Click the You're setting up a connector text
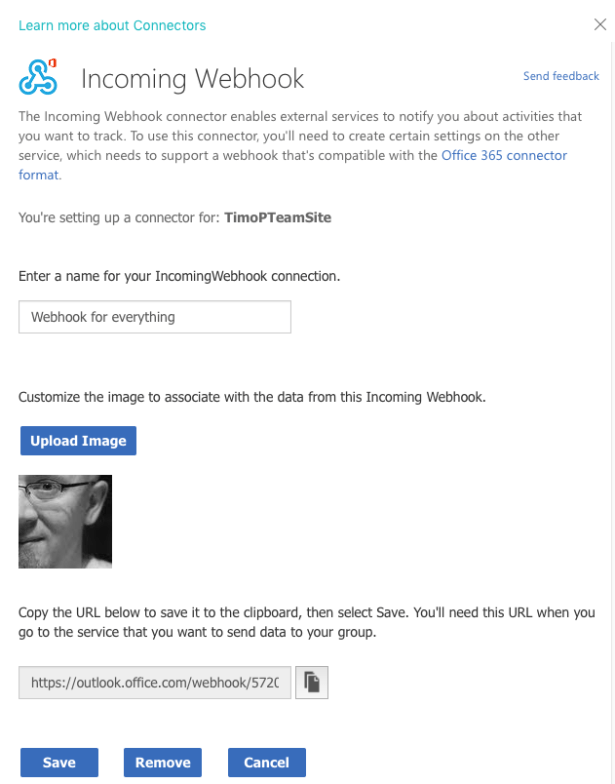 (x=120, y=216)
